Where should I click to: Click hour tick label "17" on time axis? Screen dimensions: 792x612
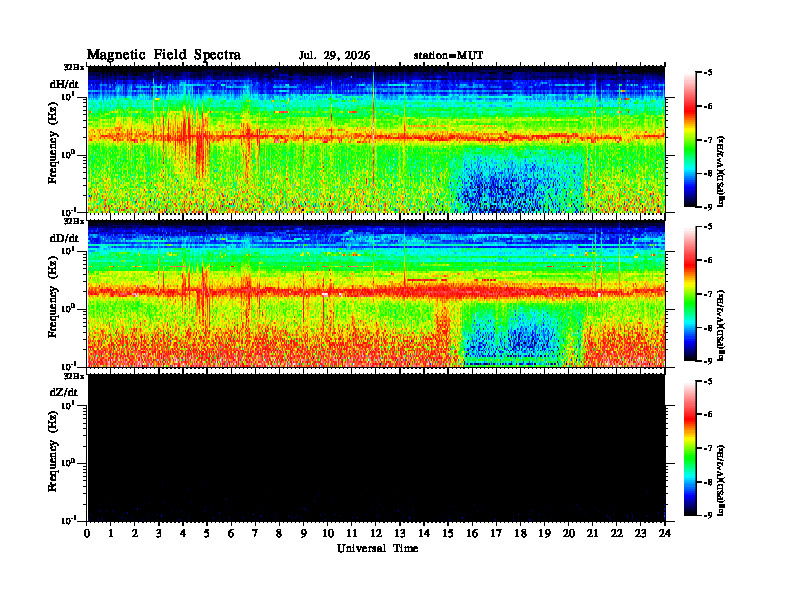click(497, 534)
